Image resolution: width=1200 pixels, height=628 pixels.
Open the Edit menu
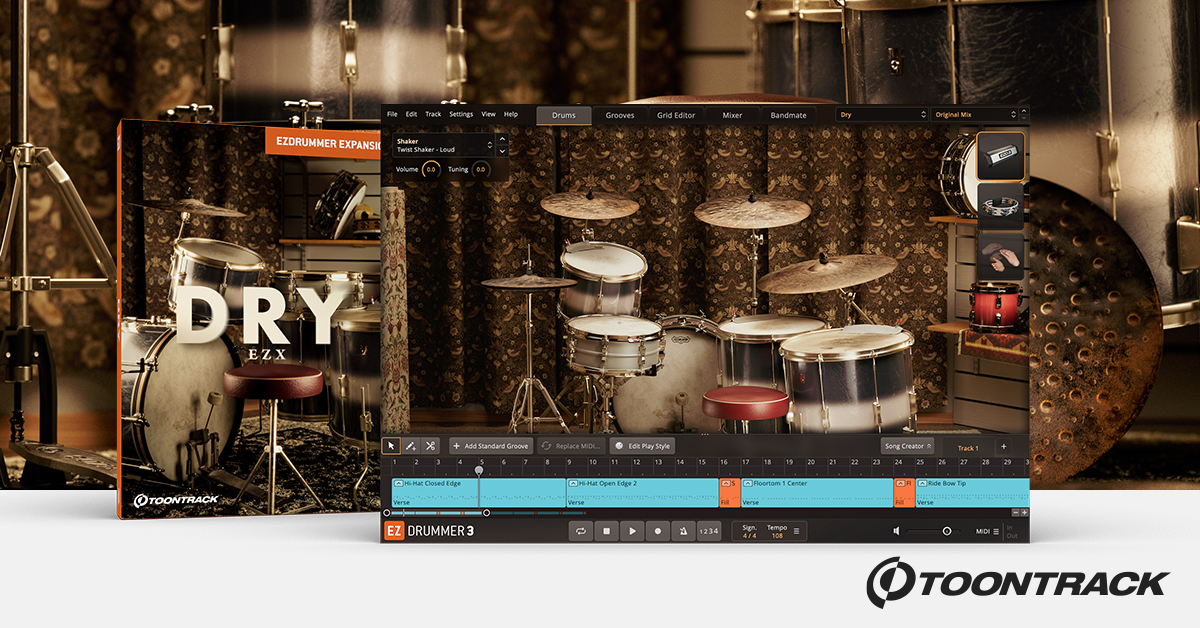tap(411, 115)
